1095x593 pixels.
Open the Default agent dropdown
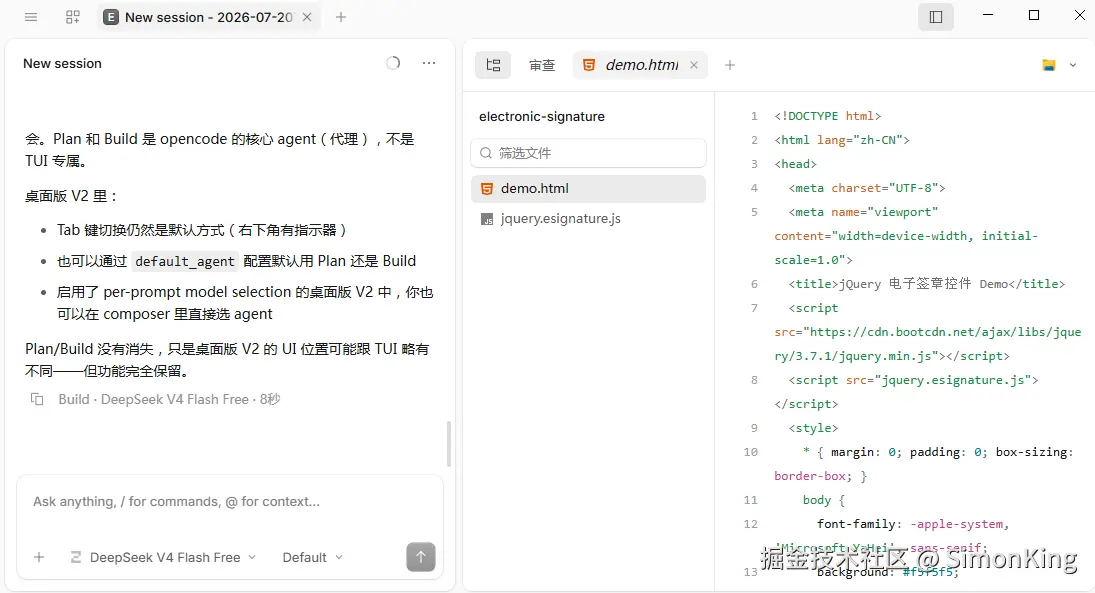(312, 557)
